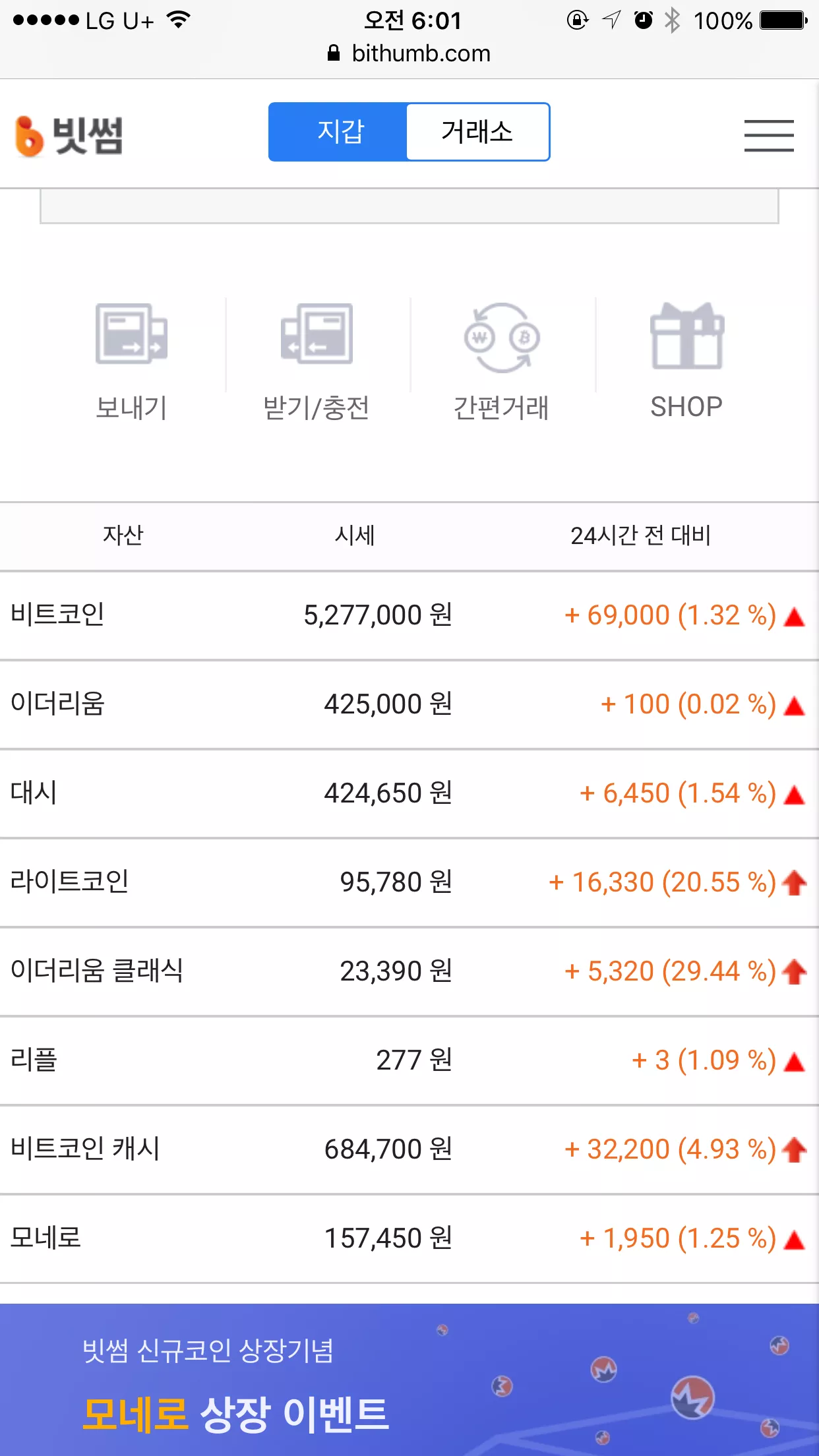819x1456 pixels.
Task: Open the 모네로 상장 이벤트 banner
Action: pos(409,1380)
